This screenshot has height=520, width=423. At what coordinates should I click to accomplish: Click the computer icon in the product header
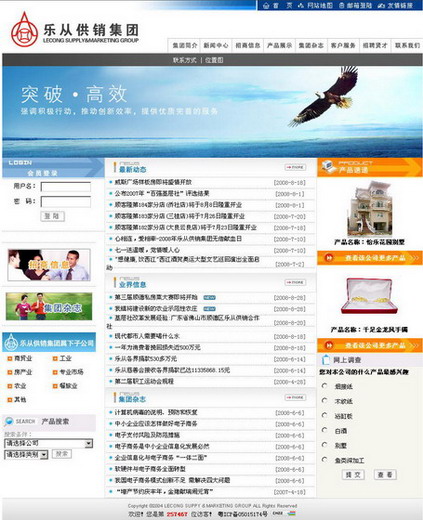tap(328, 166)
